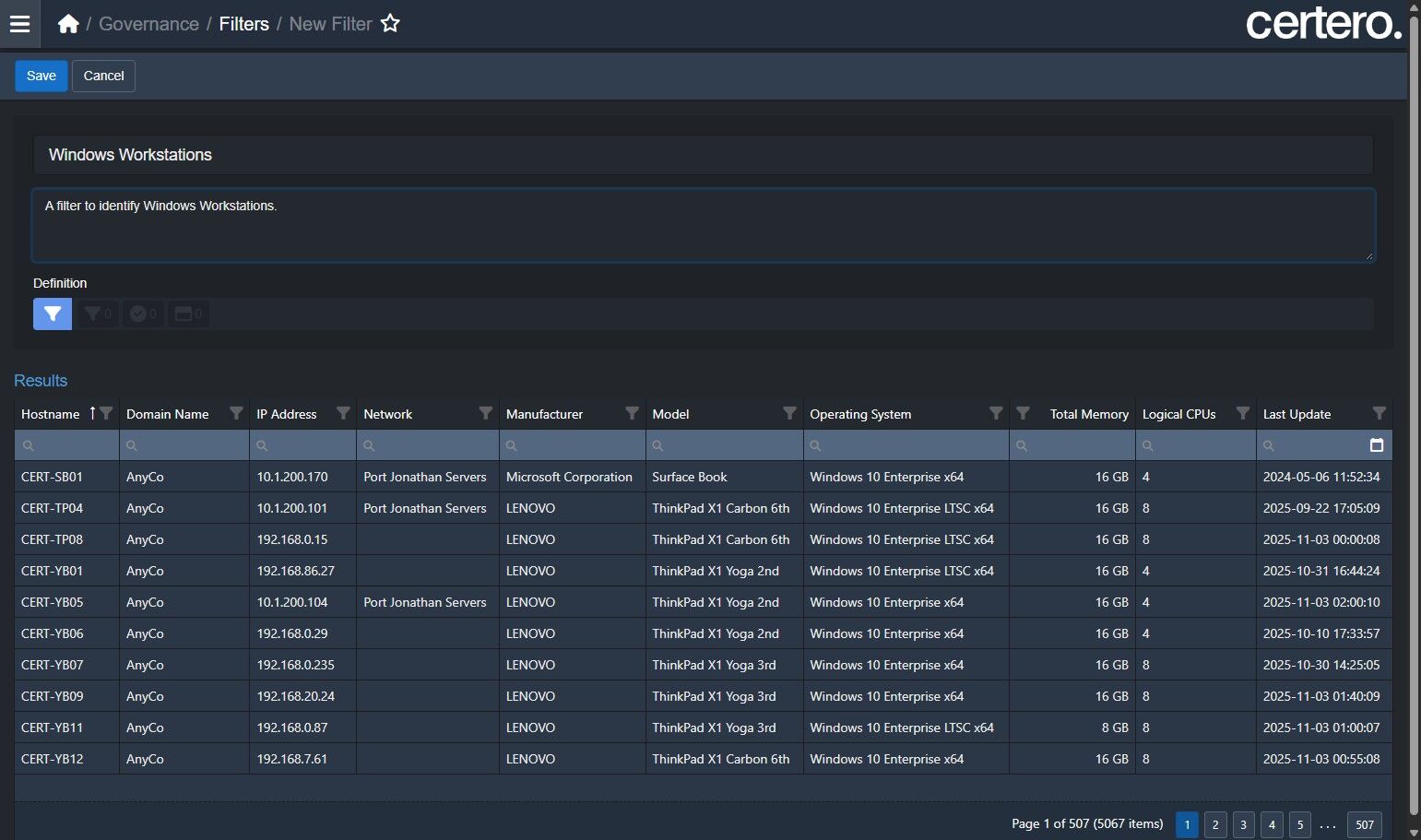Open the IP Address column filter dropdown
Image resolution: width=1421 pixels, height=840 pixels.
pos(343,413)
